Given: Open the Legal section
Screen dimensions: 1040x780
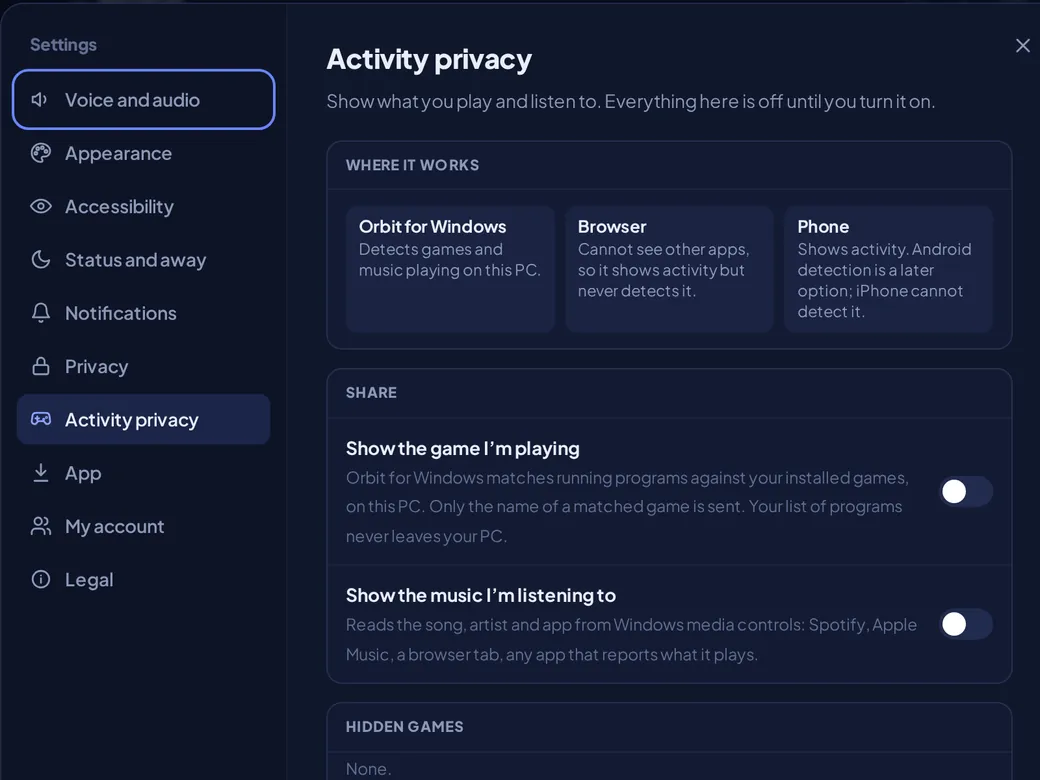Looking at the screenshot, I should 143,580.
